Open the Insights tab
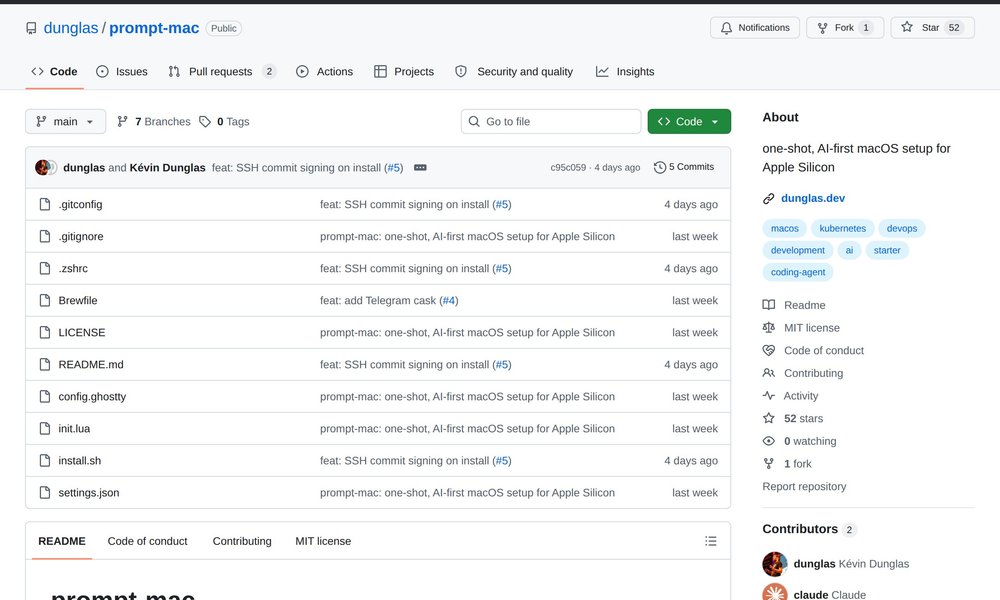Image resolution: width=1000 pixels, height=600 pixels. tap(625, 71)
